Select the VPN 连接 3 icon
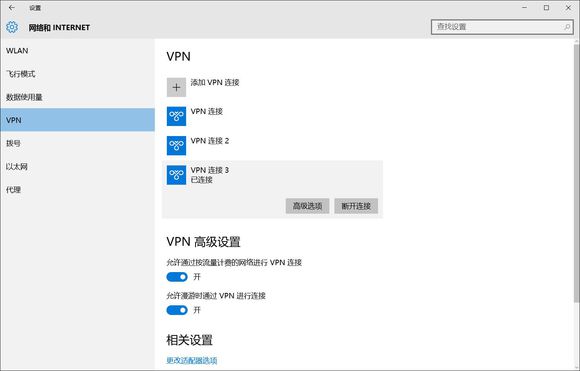580x371 pixels. [x=176, y=175]
